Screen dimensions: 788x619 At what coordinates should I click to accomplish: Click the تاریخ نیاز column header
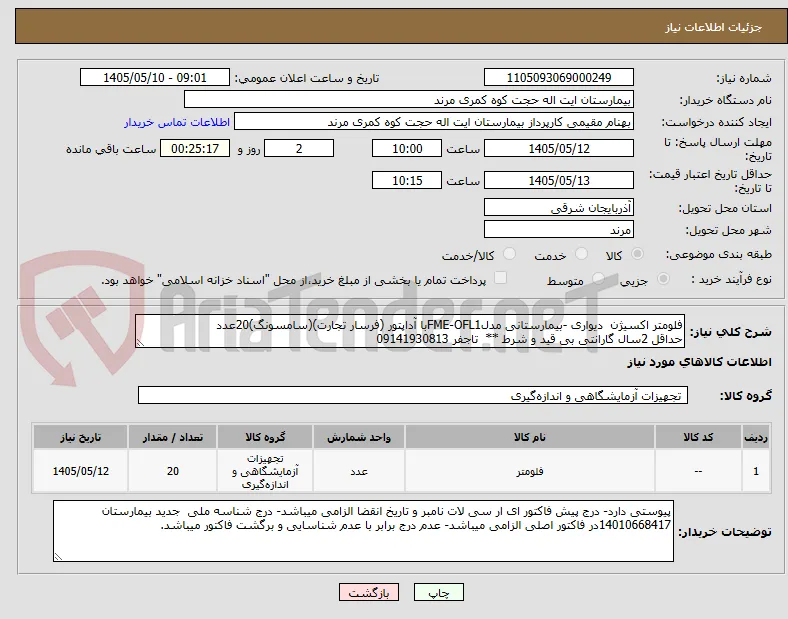coord(80,437)
